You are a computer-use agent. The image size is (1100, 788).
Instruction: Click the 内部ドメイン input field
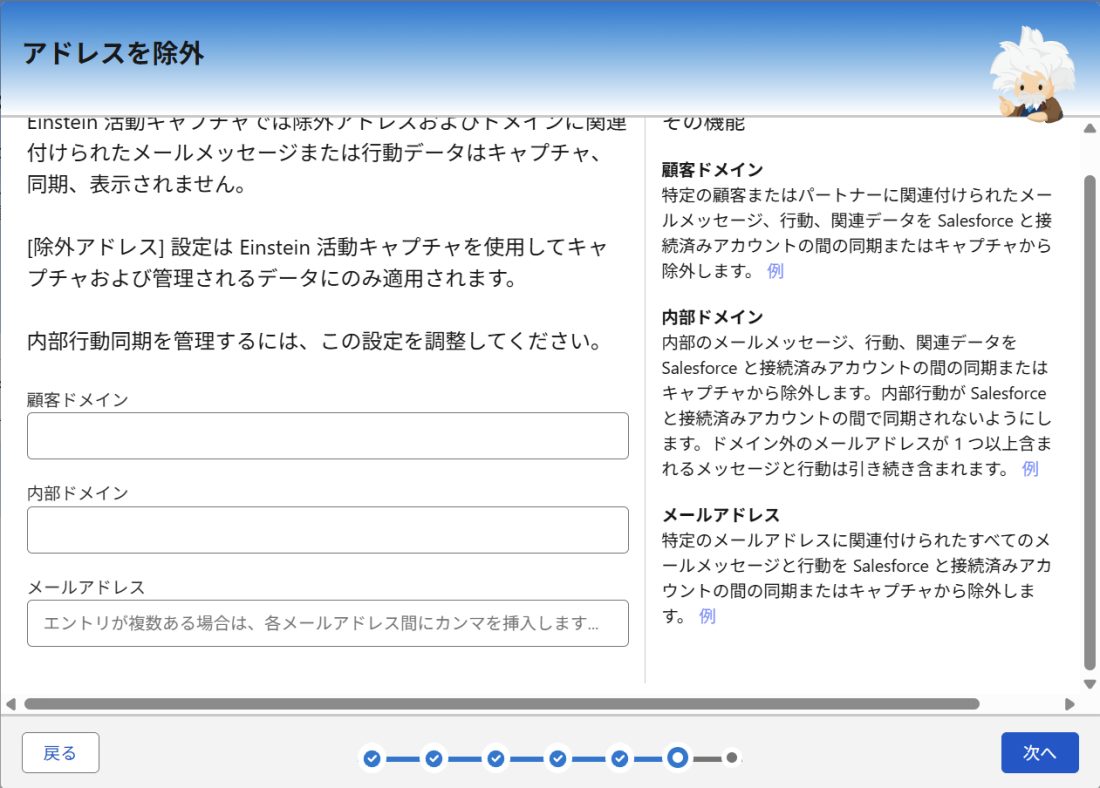click(328, 530)
